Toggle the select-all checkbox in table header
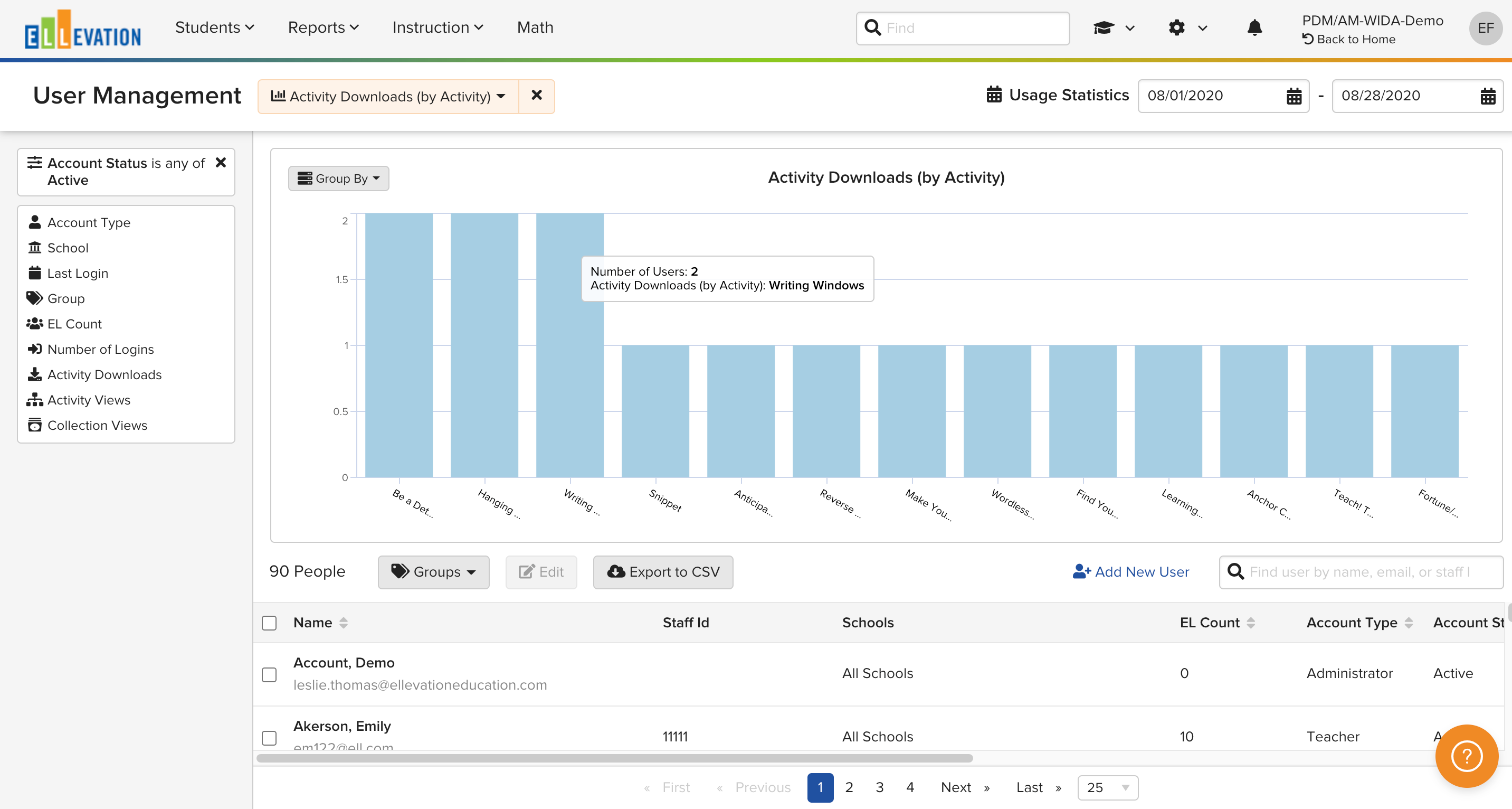Image resolution: width=1512 pixels, height=809 pixels. [269, 623]
